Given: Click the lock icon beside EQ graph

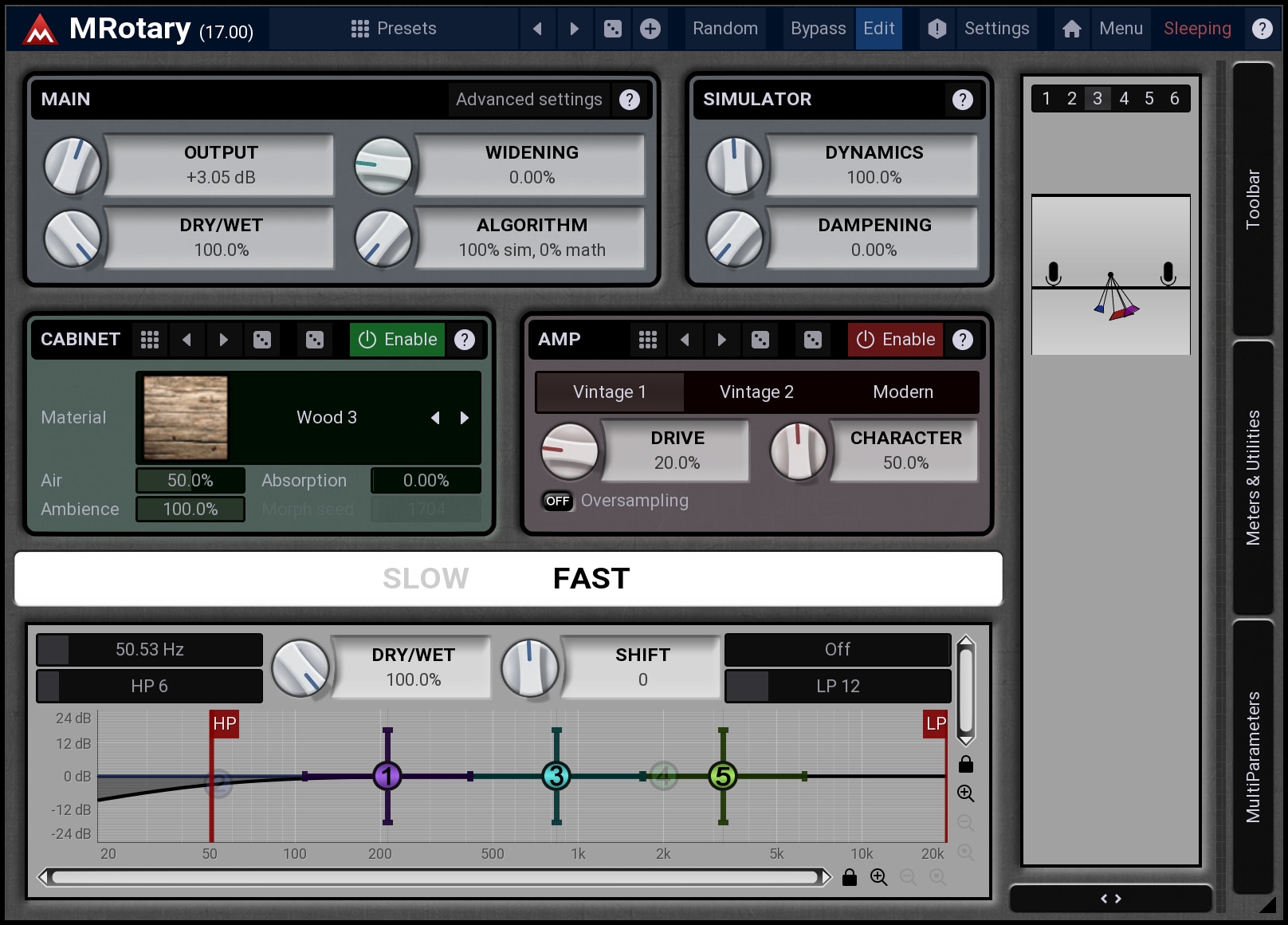Looking at the screenshot, I should click(x=965, y=764).
